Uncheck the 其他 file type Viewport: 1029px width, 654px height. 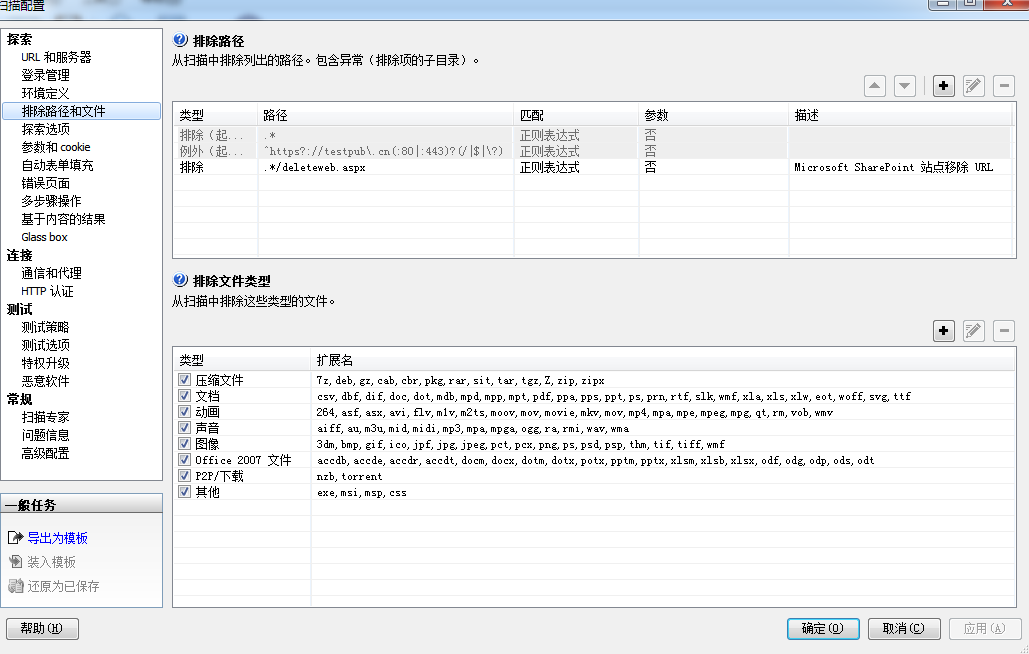pyautogui.click(x=184, y=492)
